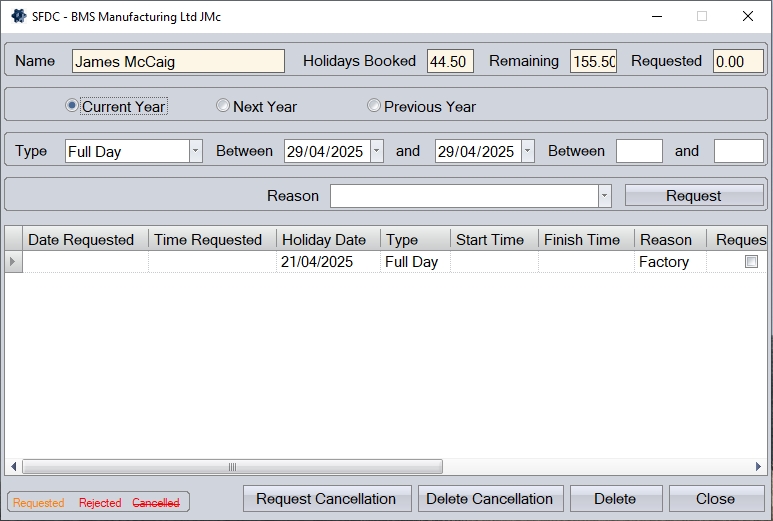
Task: Click the first empty time Between field
Action: 639,151
